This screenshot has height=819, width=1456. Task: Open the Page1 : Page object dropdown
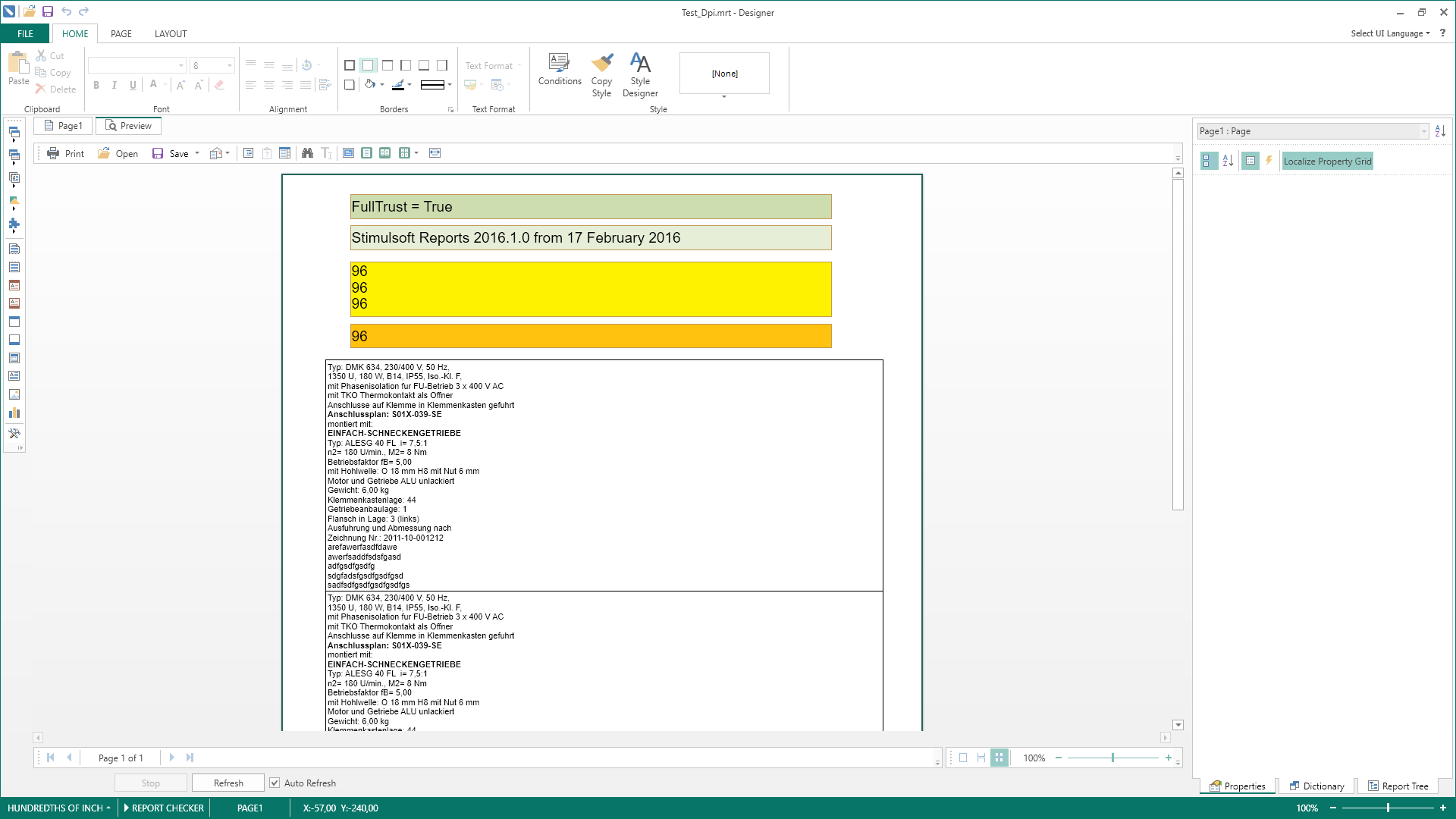1423,131
